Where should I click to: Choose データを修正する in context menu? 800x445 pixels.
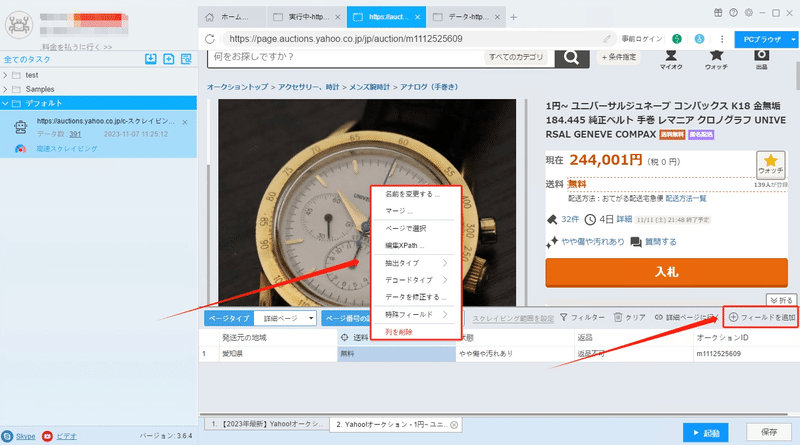(415, 297)
